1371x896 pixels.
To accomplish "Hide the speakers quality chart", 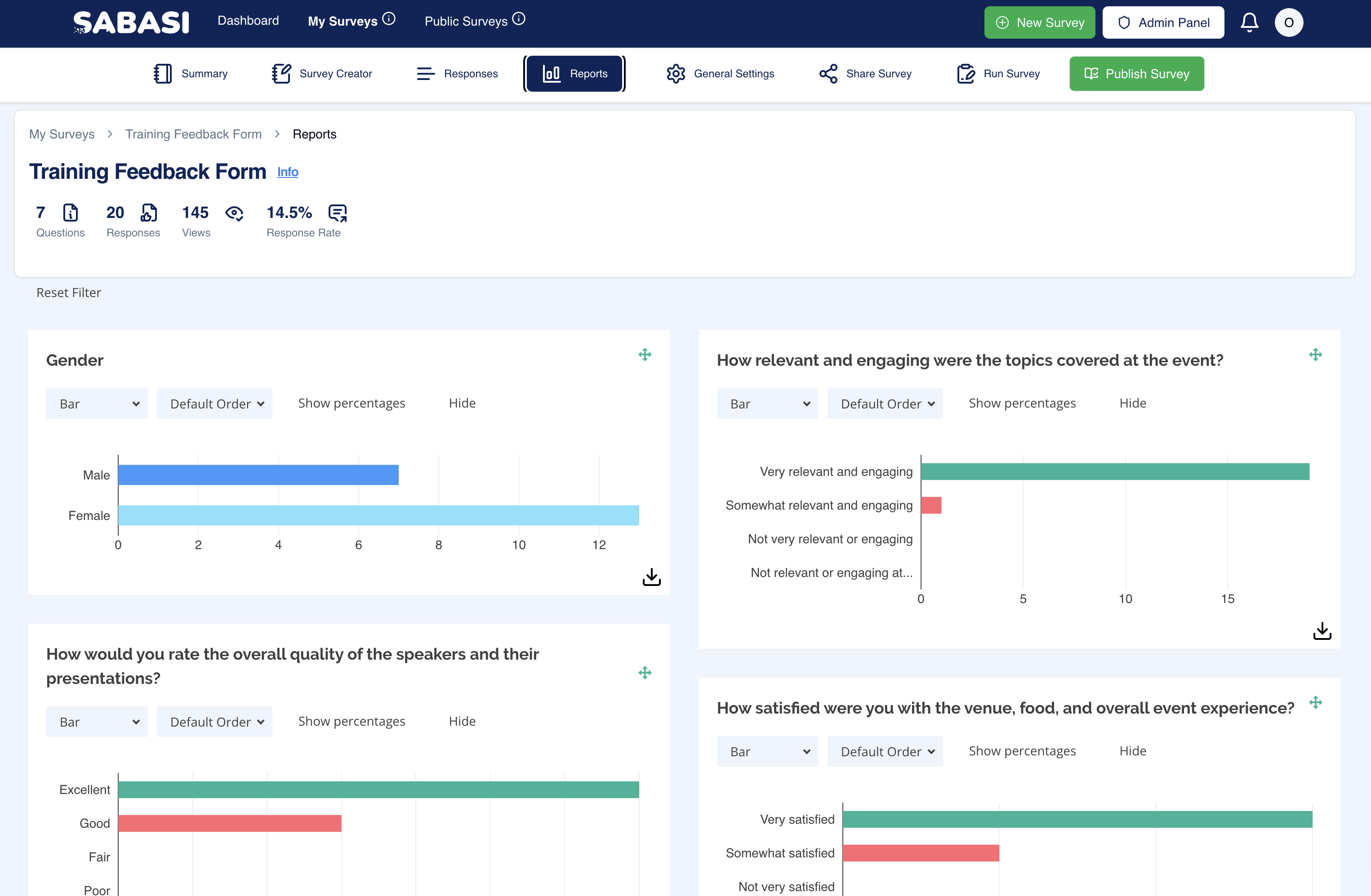I will tap(462, 721).
